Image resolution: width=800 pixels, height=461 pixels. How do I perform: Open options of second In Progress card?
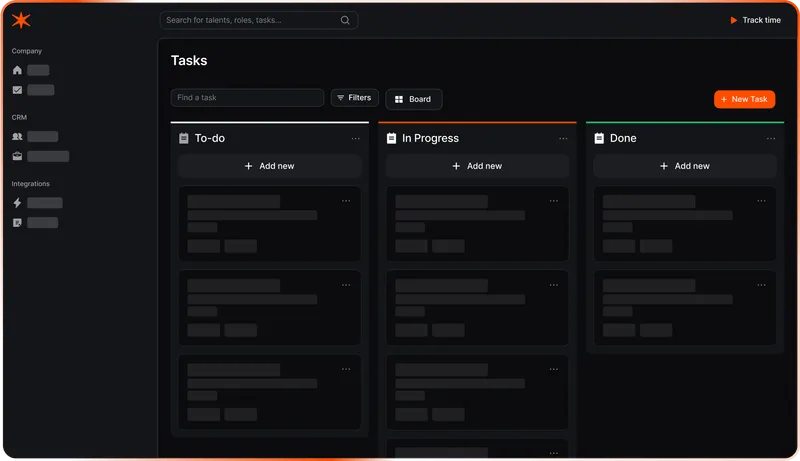(x=554, y=285)
